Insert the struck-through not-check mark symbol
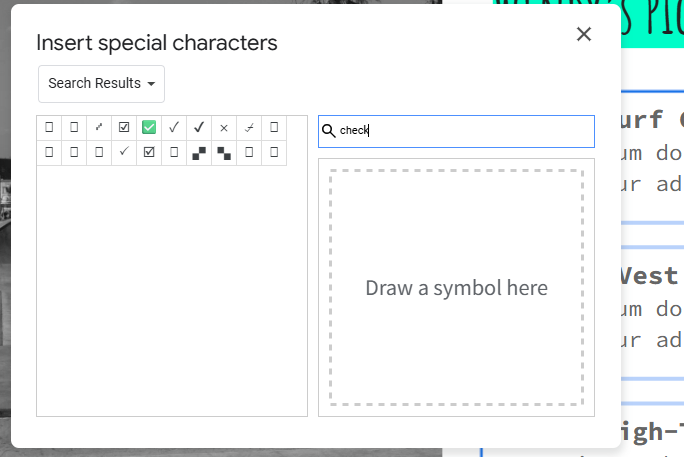Viewport: 684px width, 457px height. tap(249, 127)
